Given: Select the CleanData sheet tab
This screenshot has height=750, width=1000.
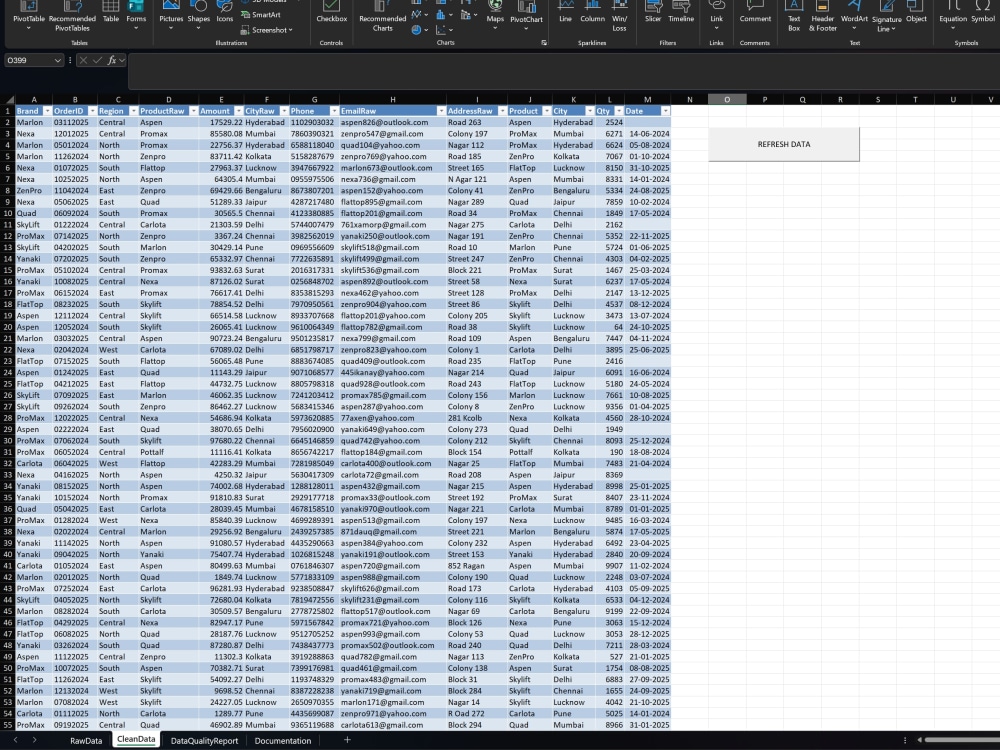Looking at the screenshot, I should pyautogui.click(x=136, y=740).
